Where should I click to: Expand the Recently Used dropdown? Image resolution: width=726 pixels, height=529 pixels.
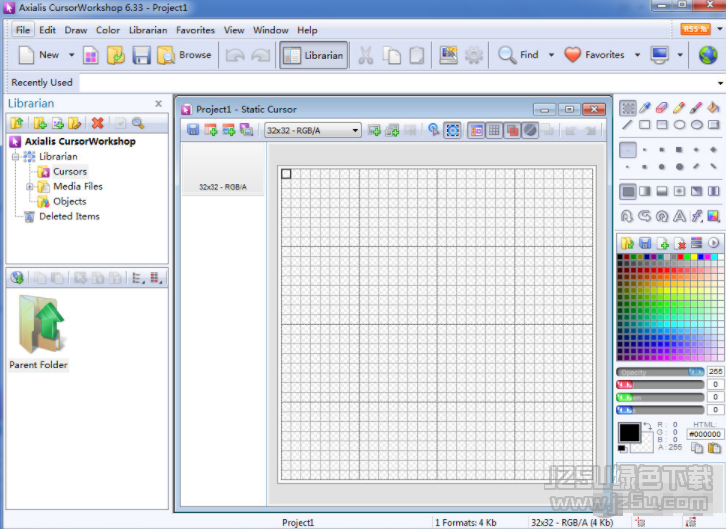point(720,83)
